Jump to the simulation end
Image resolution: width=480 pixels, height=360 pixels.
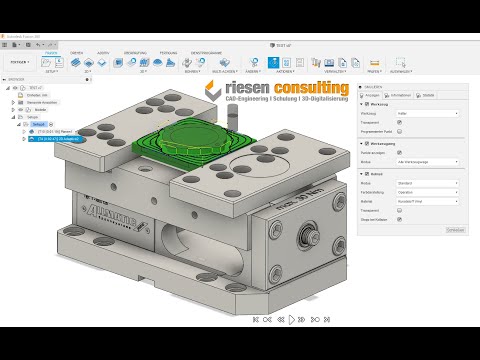[327, 320]
